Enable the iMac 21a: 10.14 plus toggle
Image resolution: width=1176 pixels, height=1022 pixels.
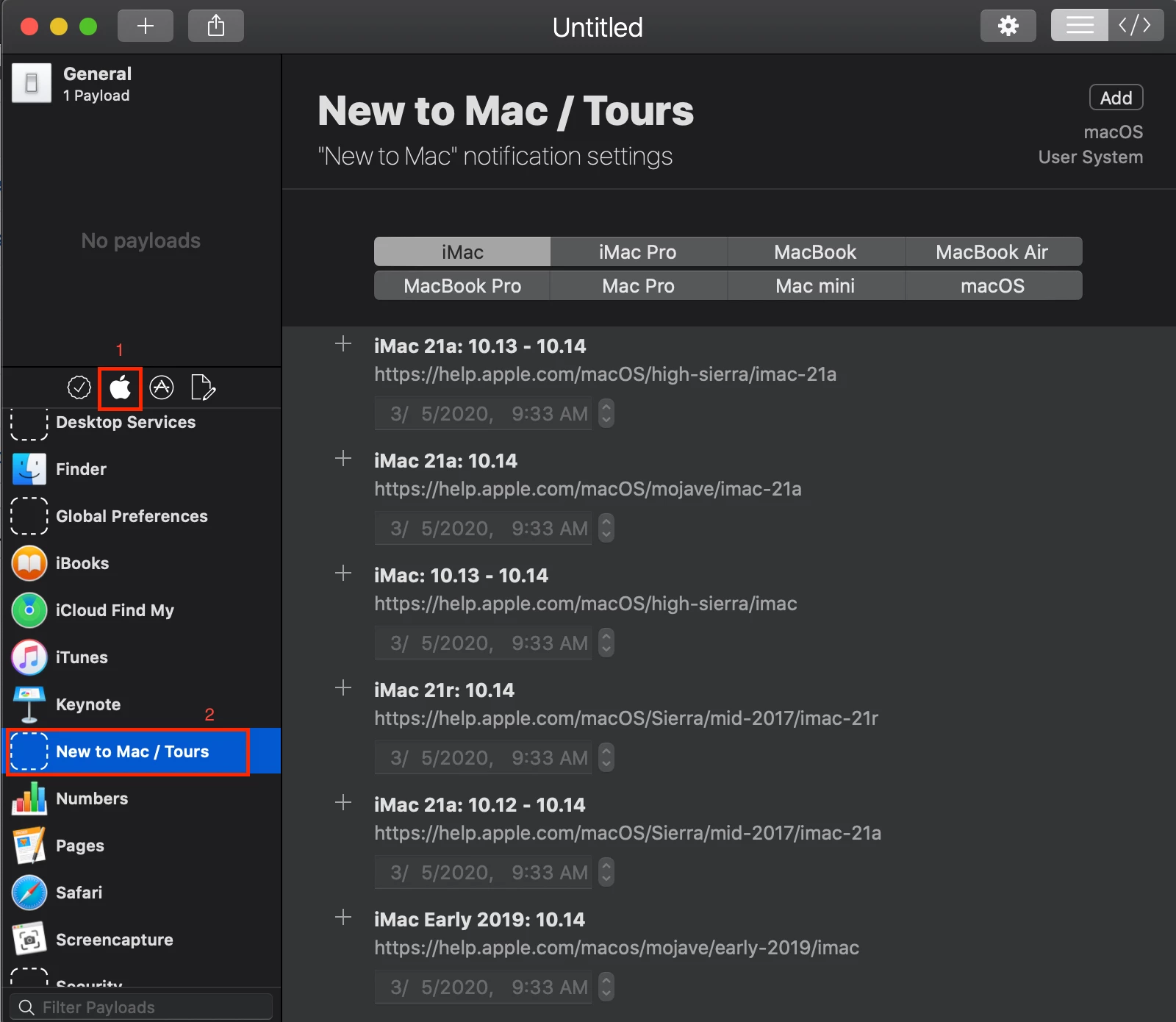pos(343,458)
